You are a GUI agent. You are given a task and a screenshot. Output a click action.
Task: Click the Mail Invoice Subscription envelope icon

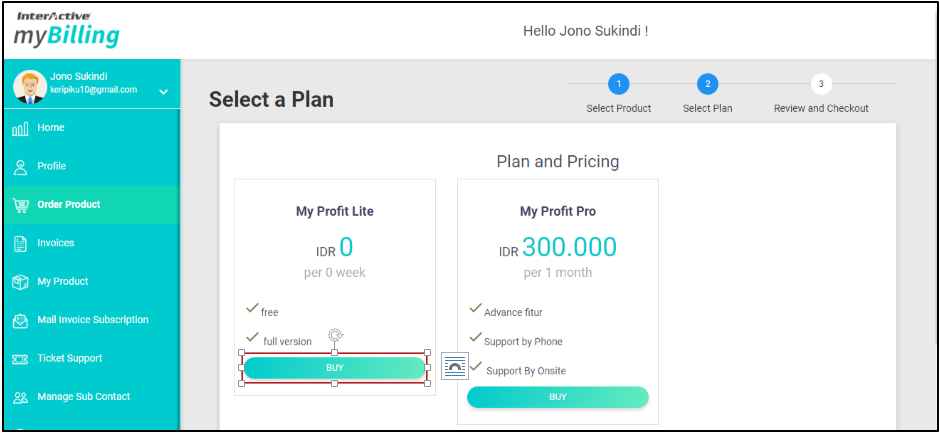coord(20,321)
